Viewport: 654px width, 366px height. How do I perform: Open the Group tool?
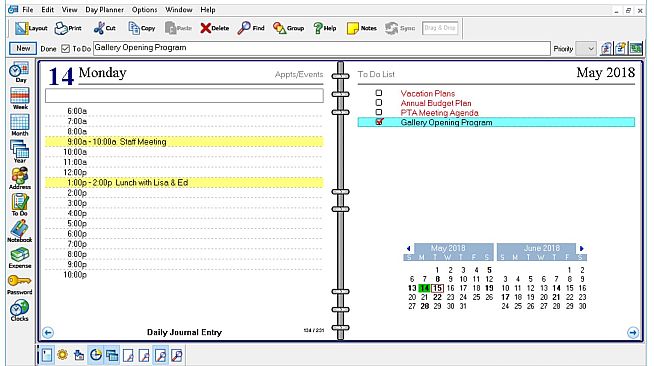coord(289,28)
